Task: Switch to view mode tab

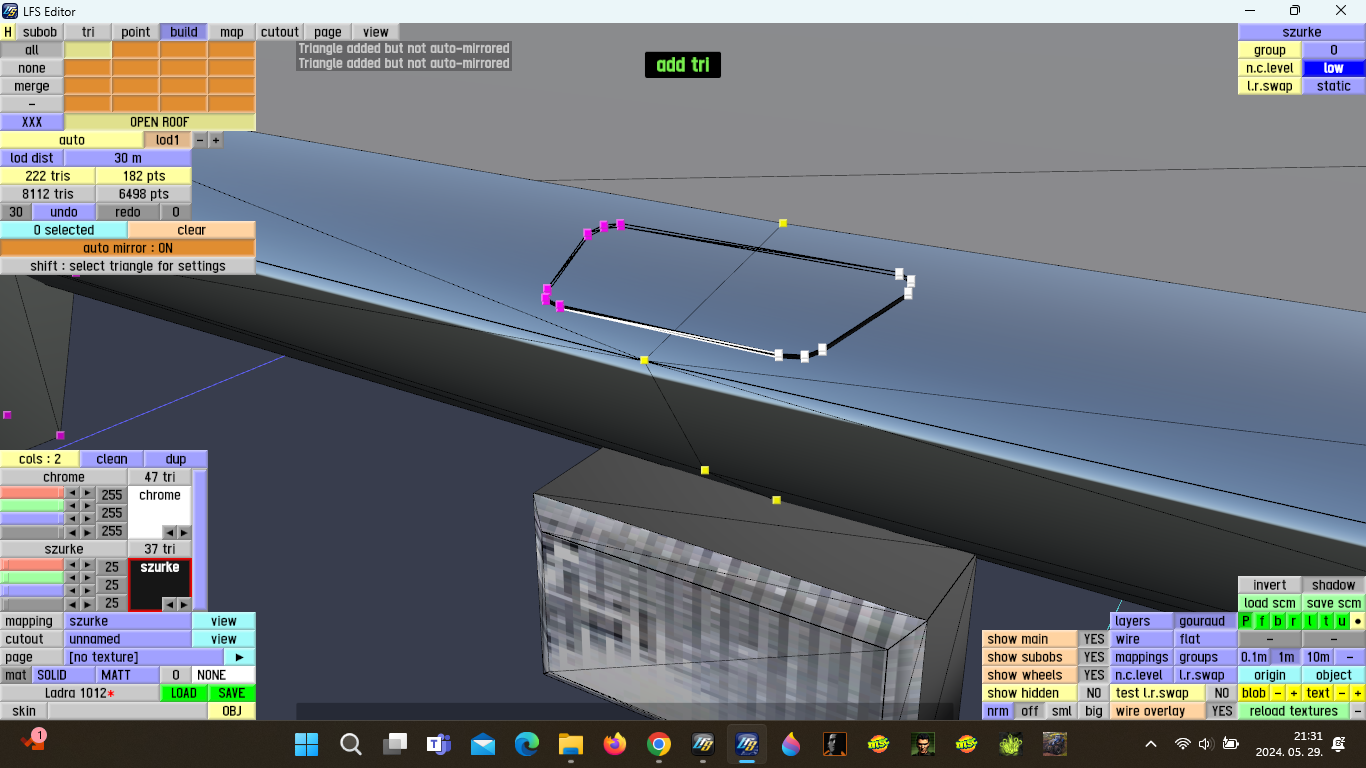Action: pyautogui.click(x=376, y=32)
